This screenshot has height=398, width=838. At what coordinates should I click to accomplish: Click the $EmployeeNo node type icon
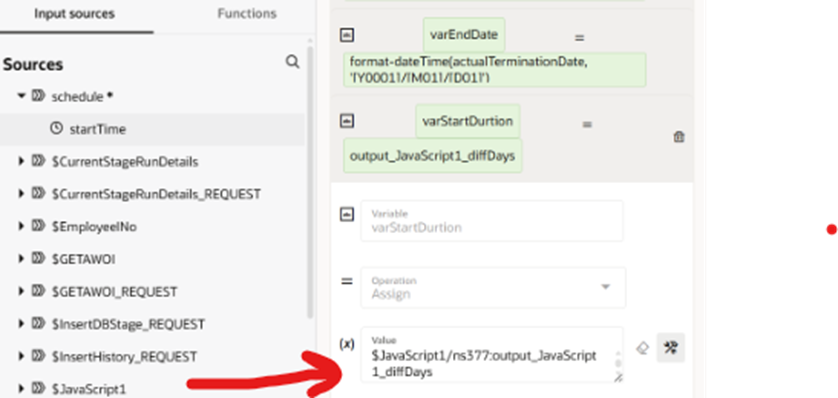click(x=38, y=227)
